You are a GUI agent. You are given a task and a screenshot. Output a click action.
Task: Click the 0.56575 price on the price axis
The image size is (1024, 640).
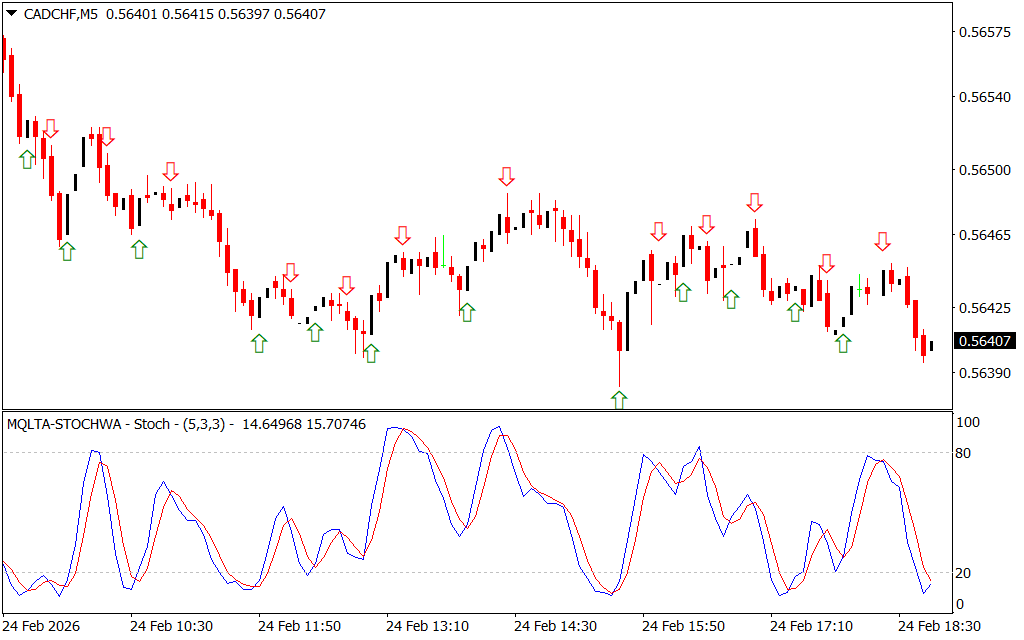click(x=984, y=33)
